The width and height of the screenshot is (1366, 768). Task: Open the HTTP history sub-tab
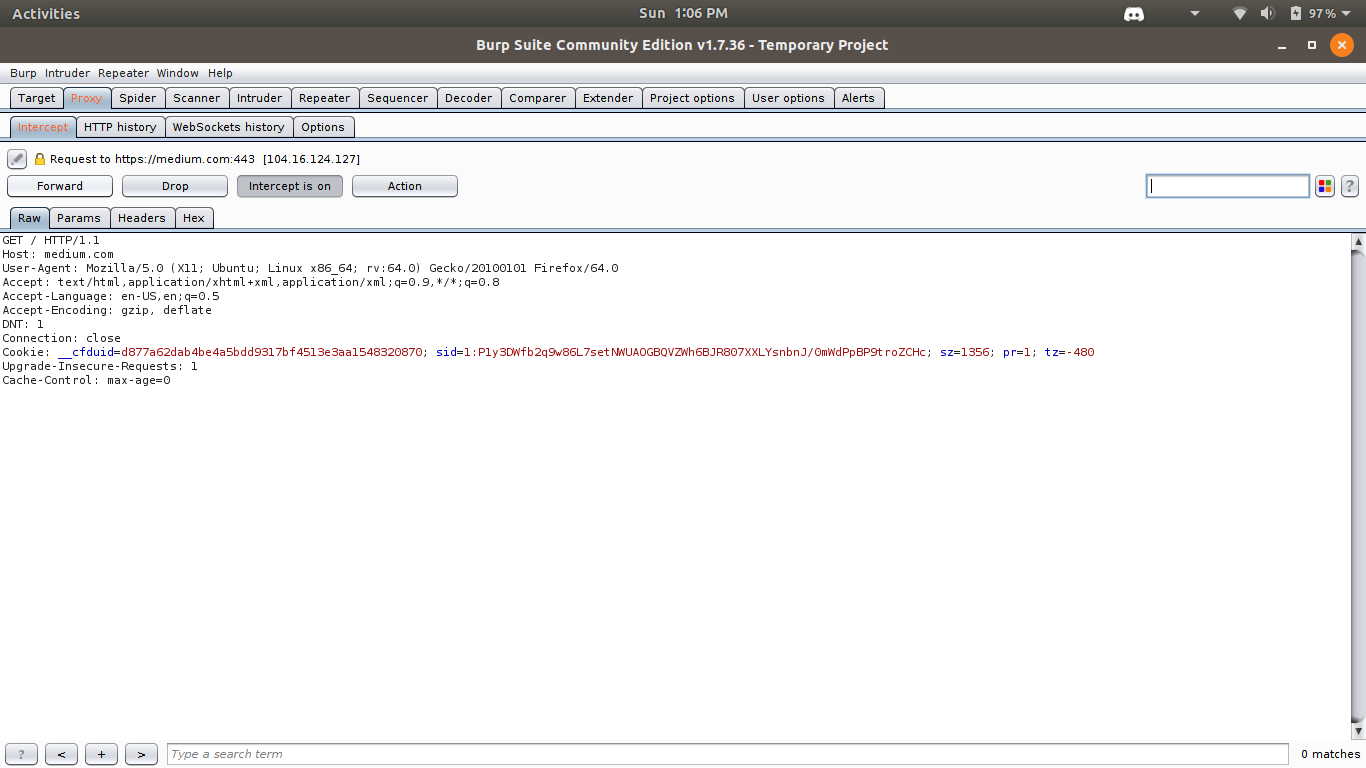(120, 127)
